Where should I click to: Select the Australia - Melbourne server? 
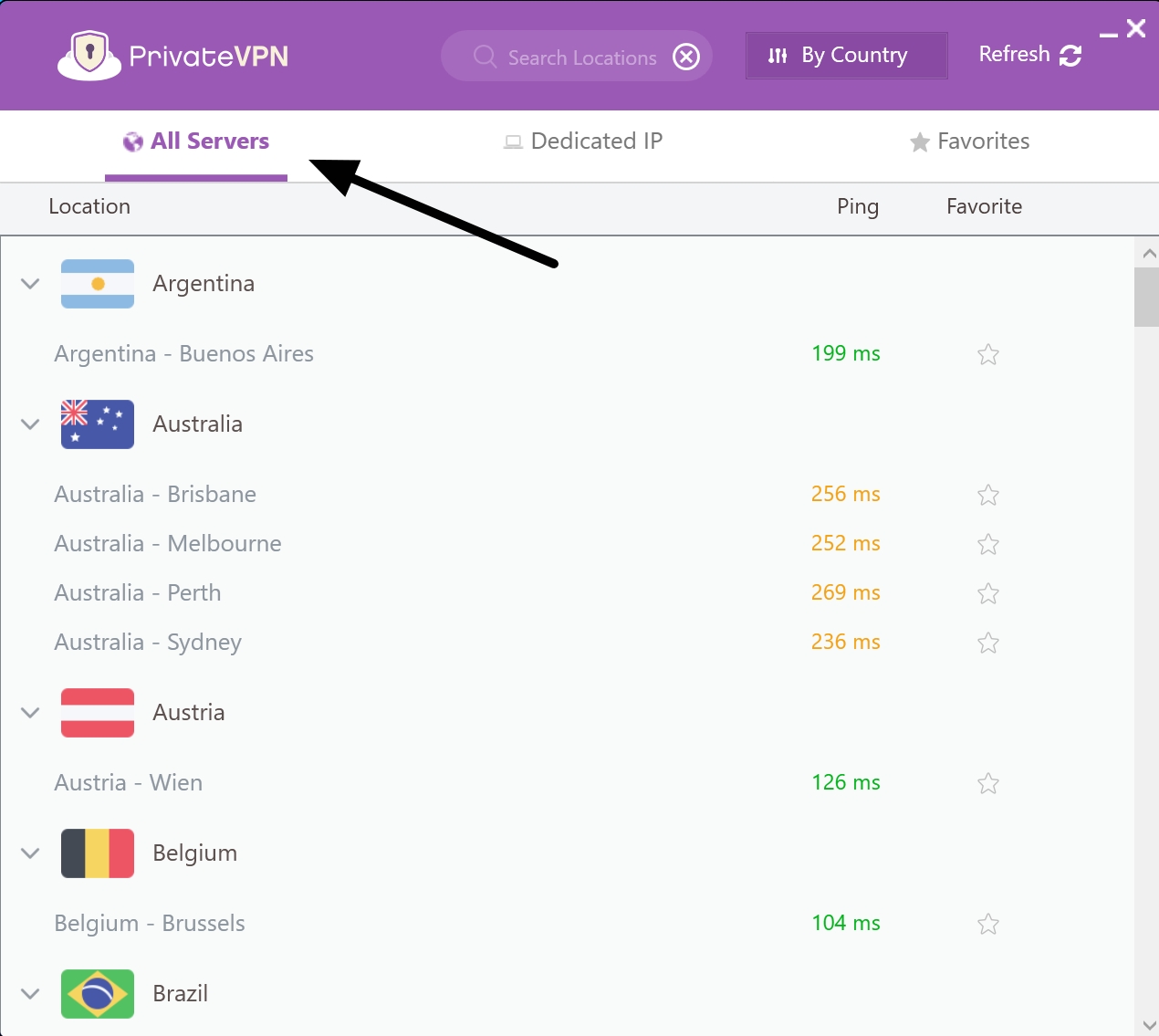point(168,543)
